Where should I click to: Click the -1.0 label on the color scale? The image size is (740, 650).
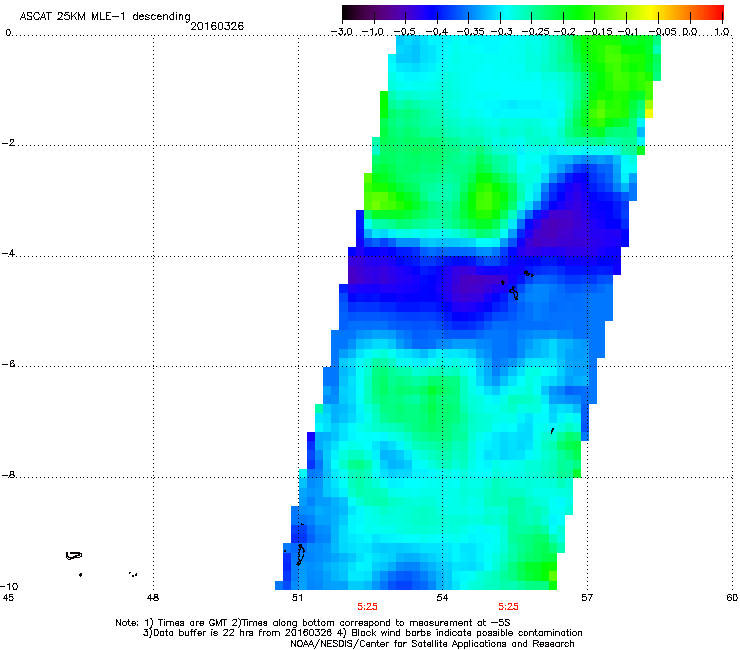(373, 32)
